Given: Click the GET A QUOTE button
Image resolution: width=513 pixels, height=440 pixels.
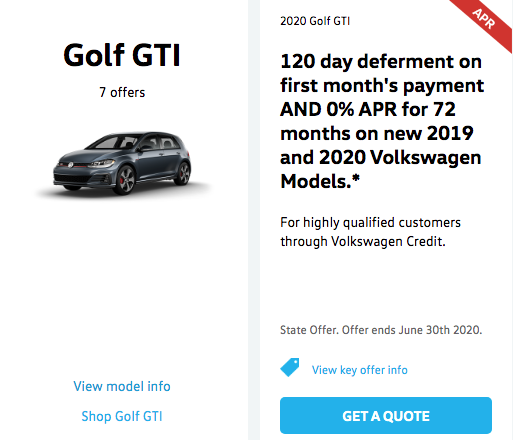Looking at the screenshot, I should tap(386, 415).
